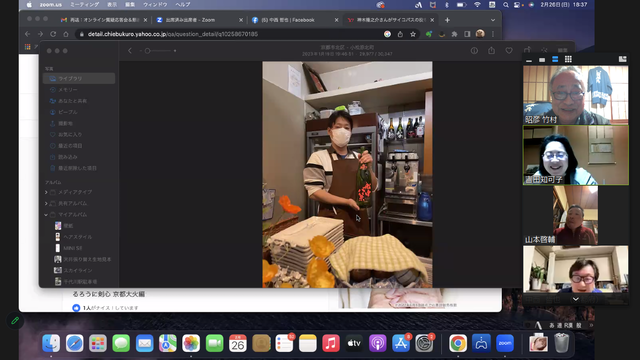The image size is (640, 360).
Task: Click the displayed photo of the man with the bottle
Action: click(347, 174)
